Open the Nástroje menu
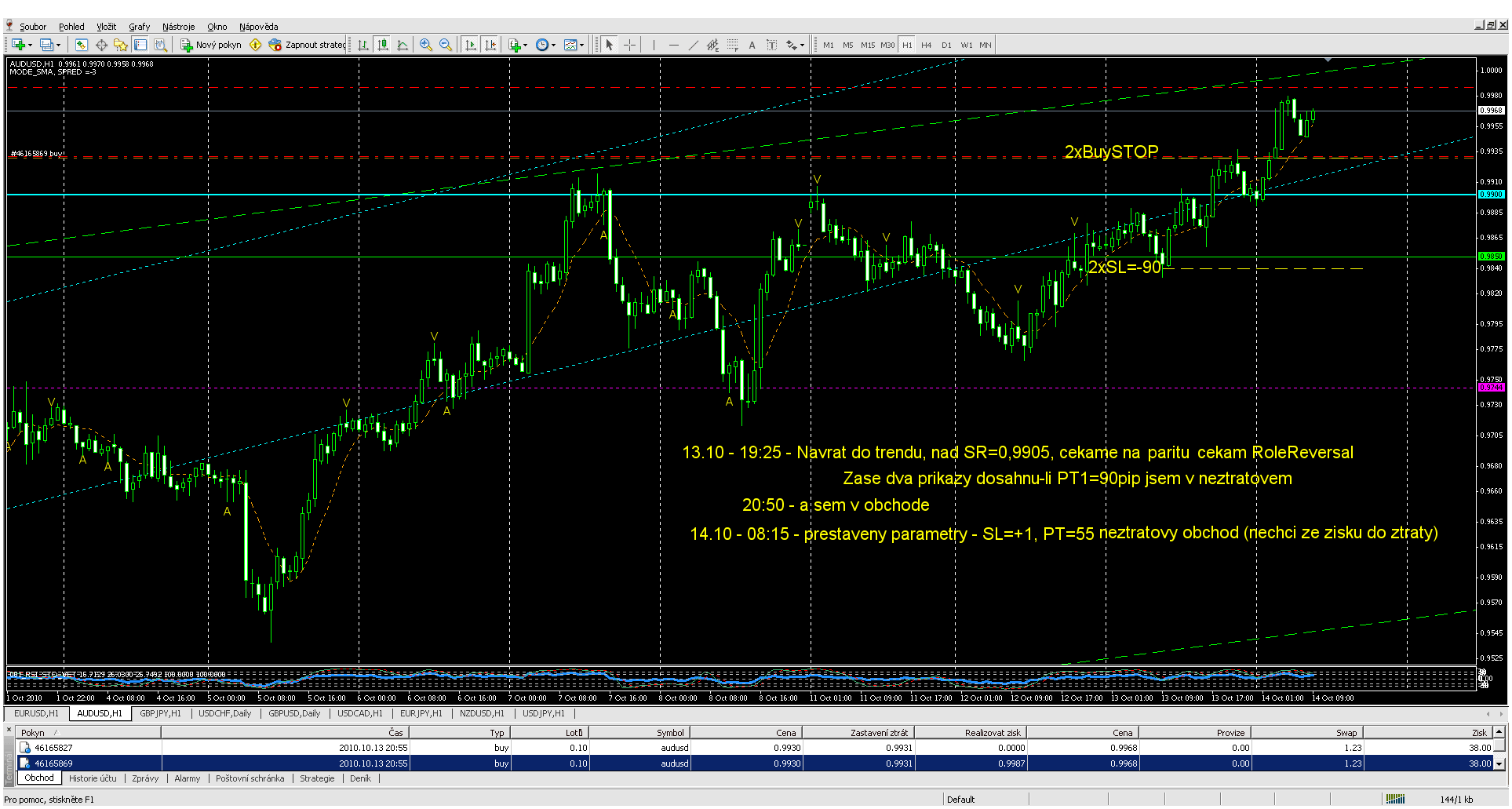The width and height of the screenshot is (1512, 809). coord(179,27)
